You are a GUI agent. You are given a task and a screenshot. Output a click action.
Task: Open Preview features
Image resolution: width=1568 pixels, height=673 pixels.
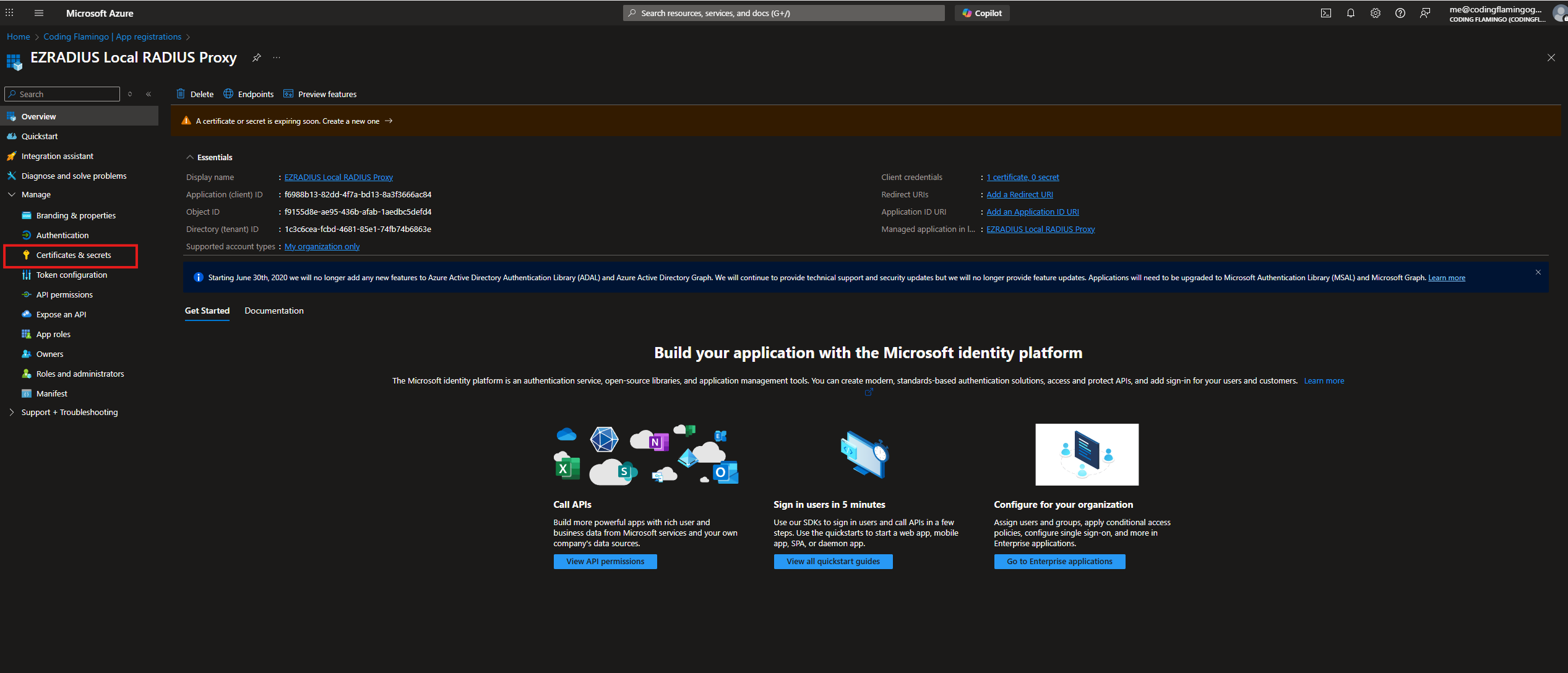click(x=320, y=94)
